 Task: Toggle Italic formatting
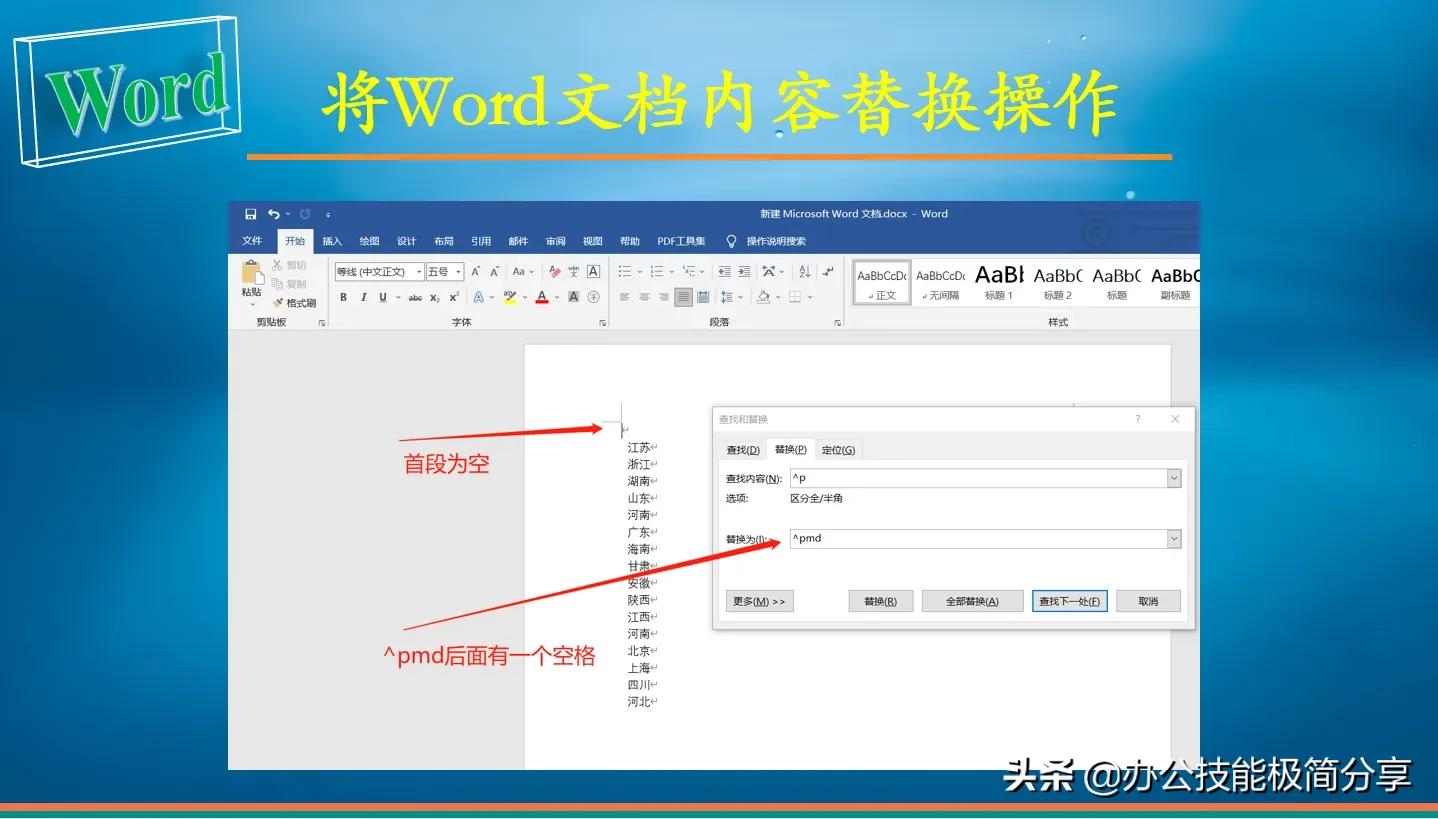pos(364,297)
